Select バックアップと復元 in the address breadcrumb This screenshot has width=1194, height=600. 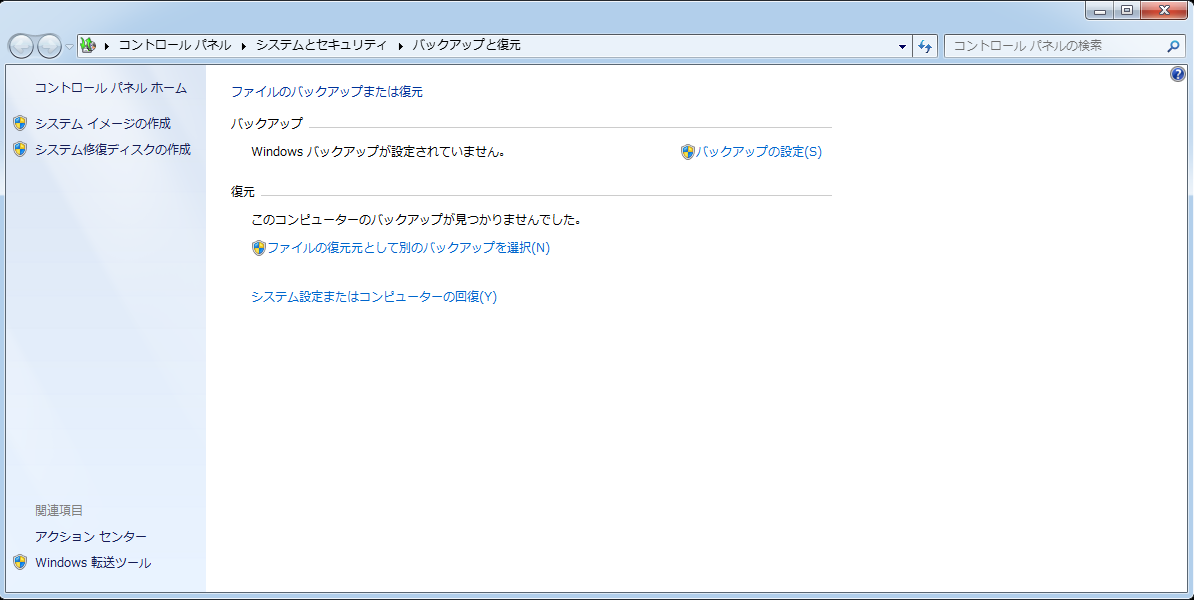point(467,45)
